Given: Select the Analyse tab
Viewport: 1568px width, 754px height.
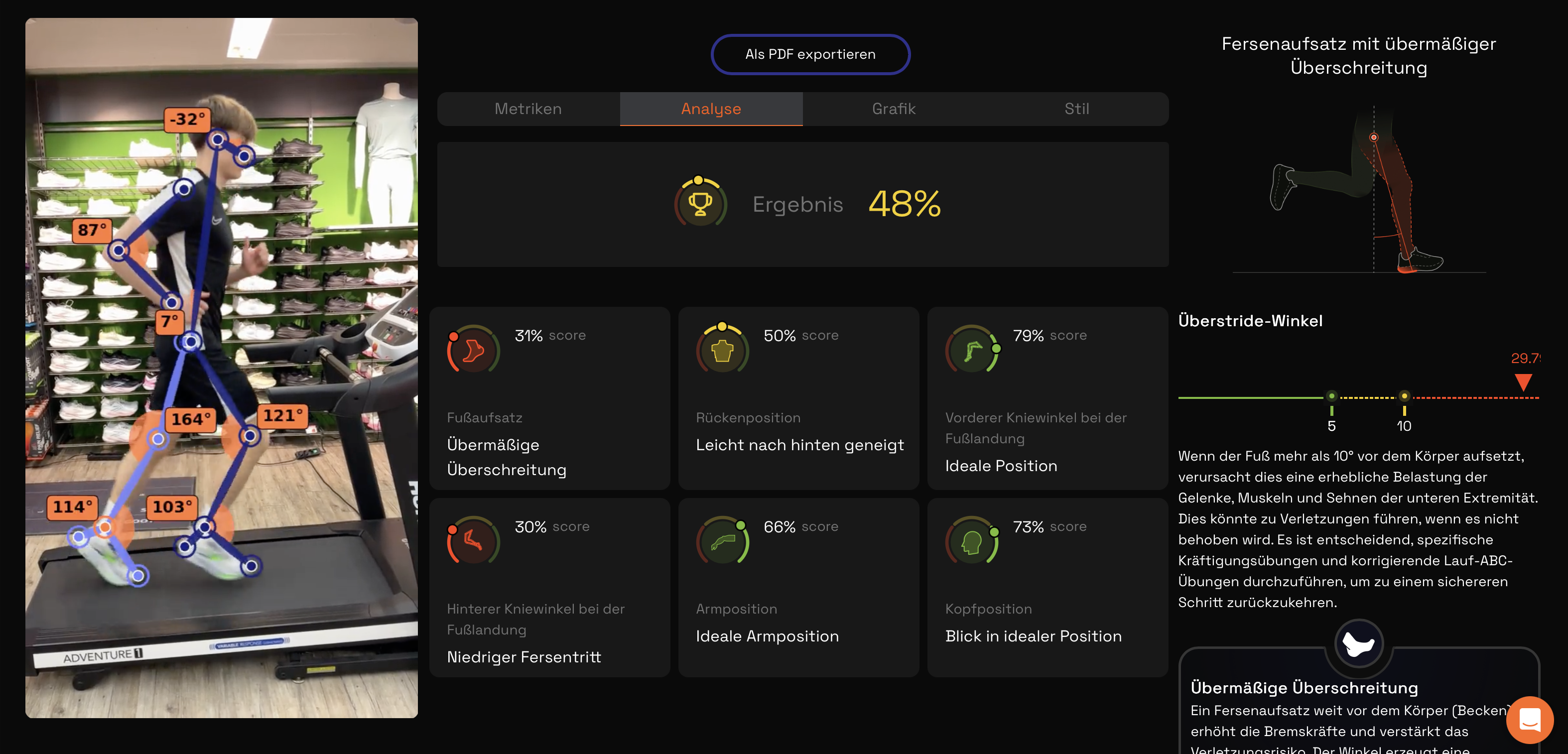Looking at the screenshot, I should tap(710, 109).
